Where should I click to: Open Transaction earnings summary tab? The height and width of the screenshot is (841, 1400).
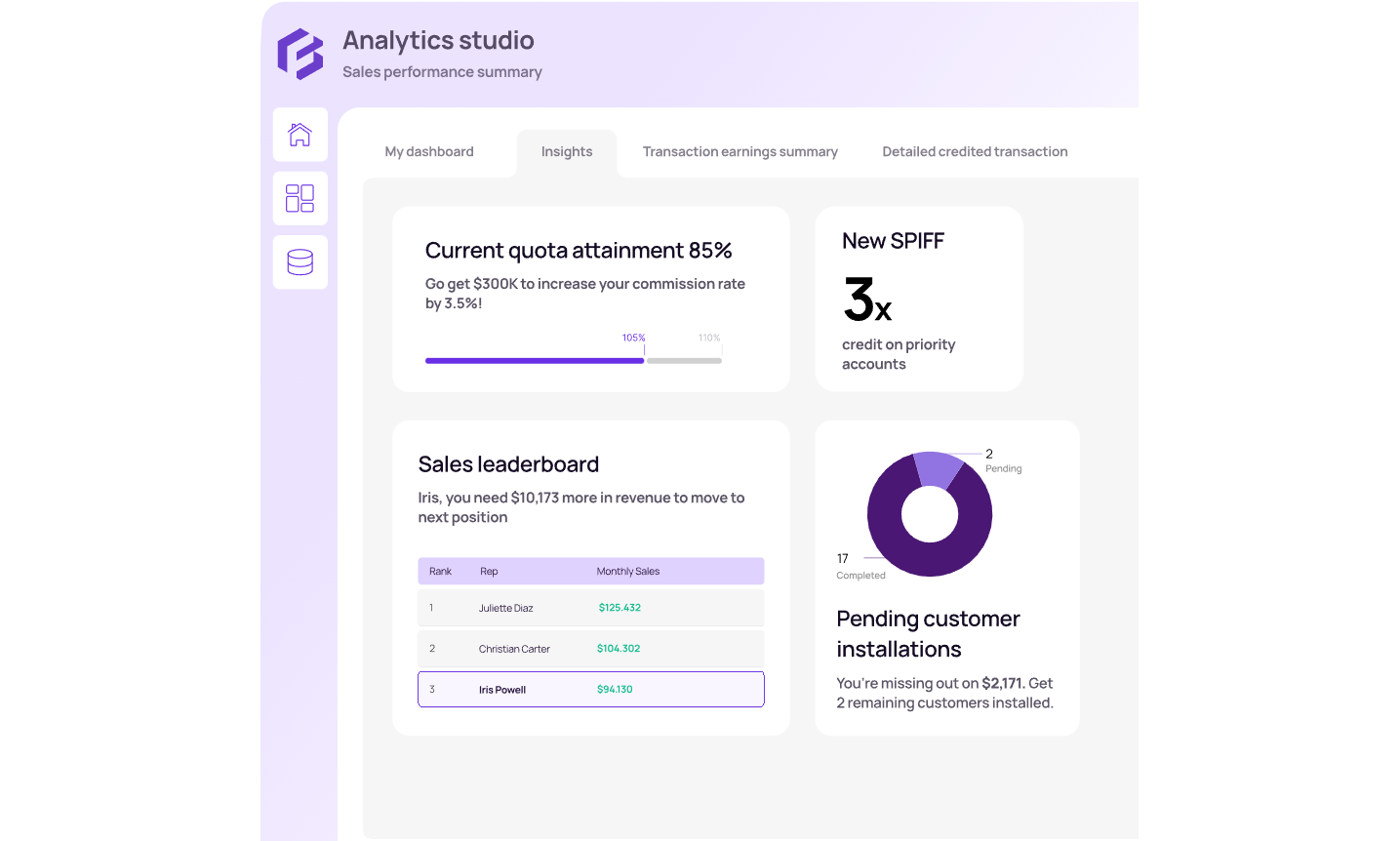740,152
